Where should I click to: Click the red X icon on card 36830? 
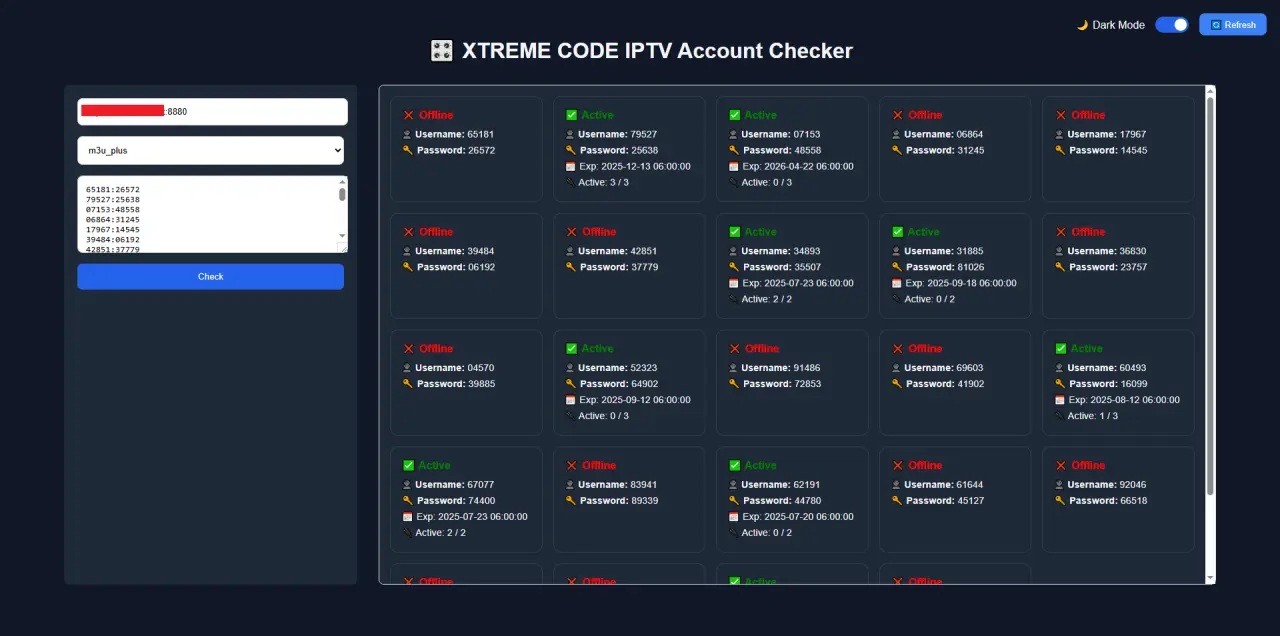1060,232
